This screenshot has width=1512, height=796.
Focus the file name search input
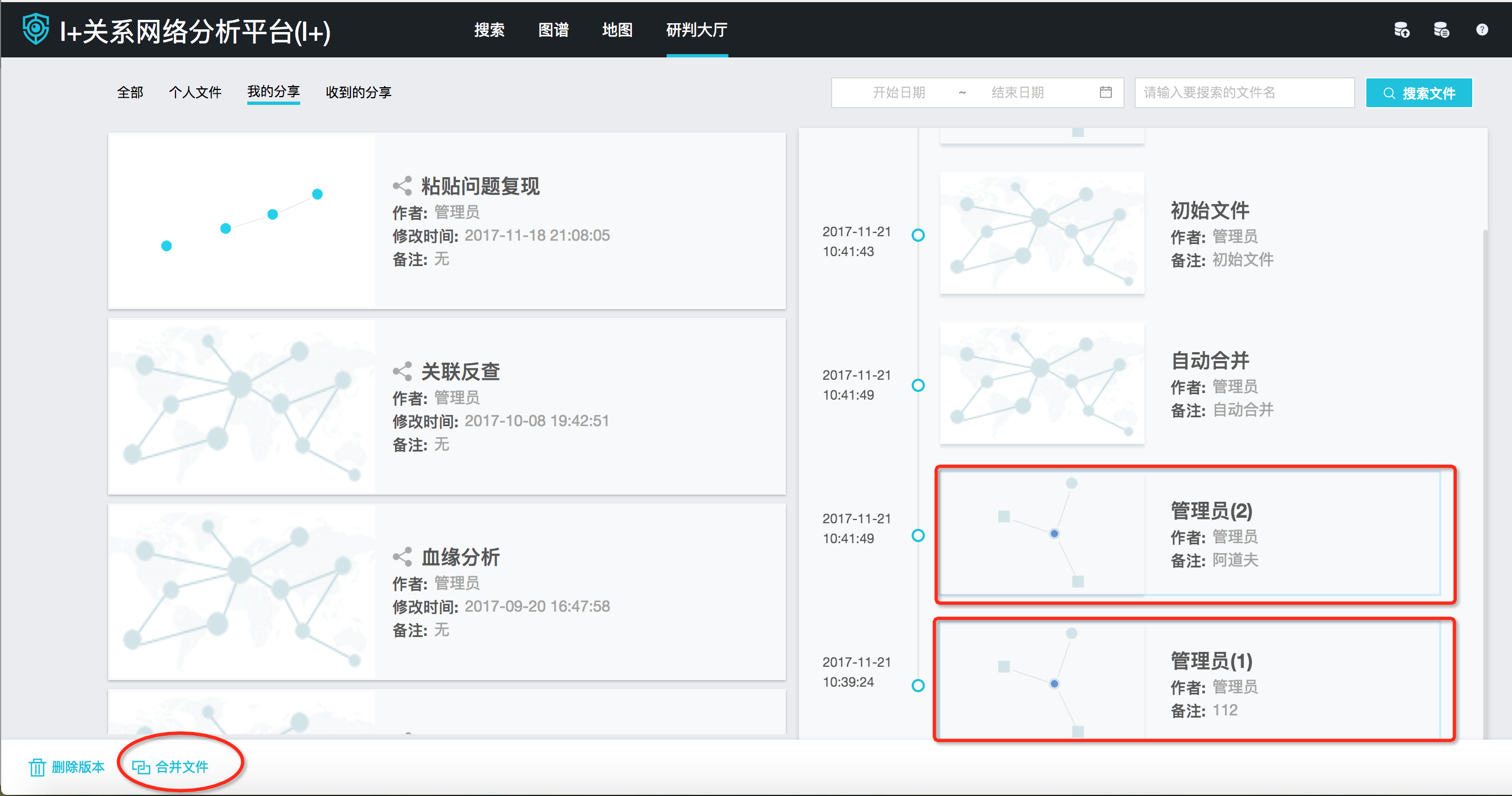coord(1244,92)
